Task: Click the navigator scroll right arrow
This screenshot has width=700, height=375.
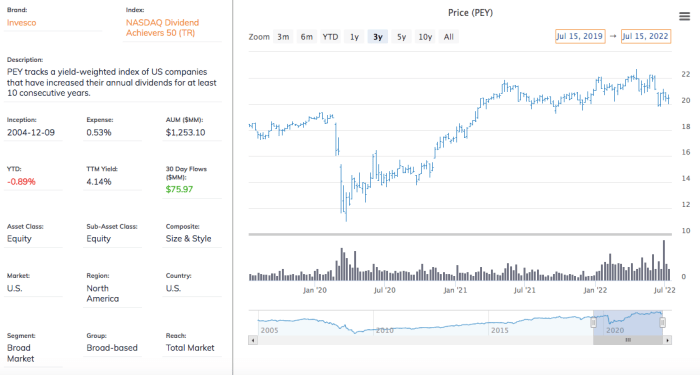Action: click(x=667, y=340)
